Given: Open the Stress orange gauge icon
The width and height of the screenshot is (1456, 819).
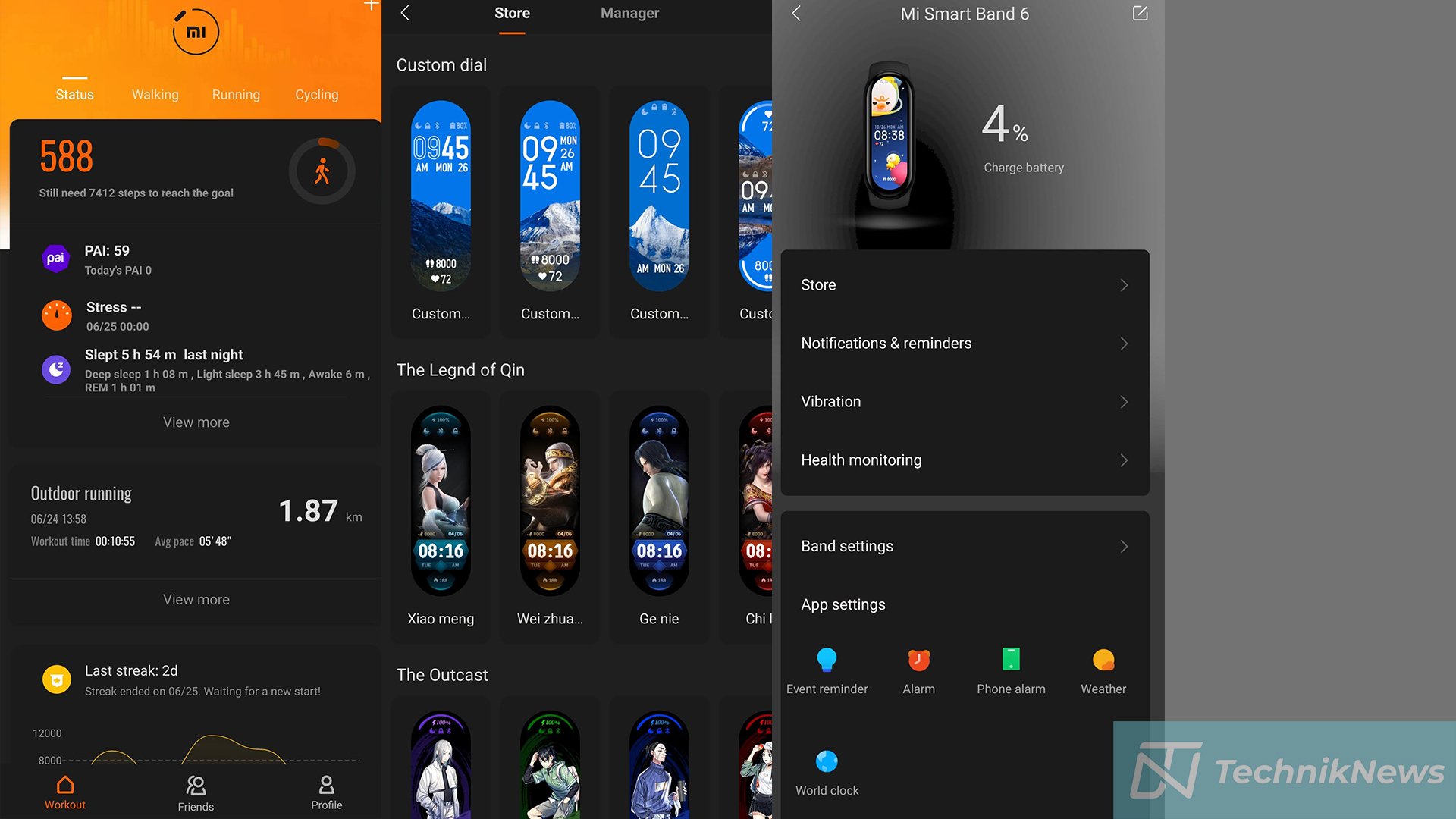Looking at the screenshot, I should click(x=56, y=315).
